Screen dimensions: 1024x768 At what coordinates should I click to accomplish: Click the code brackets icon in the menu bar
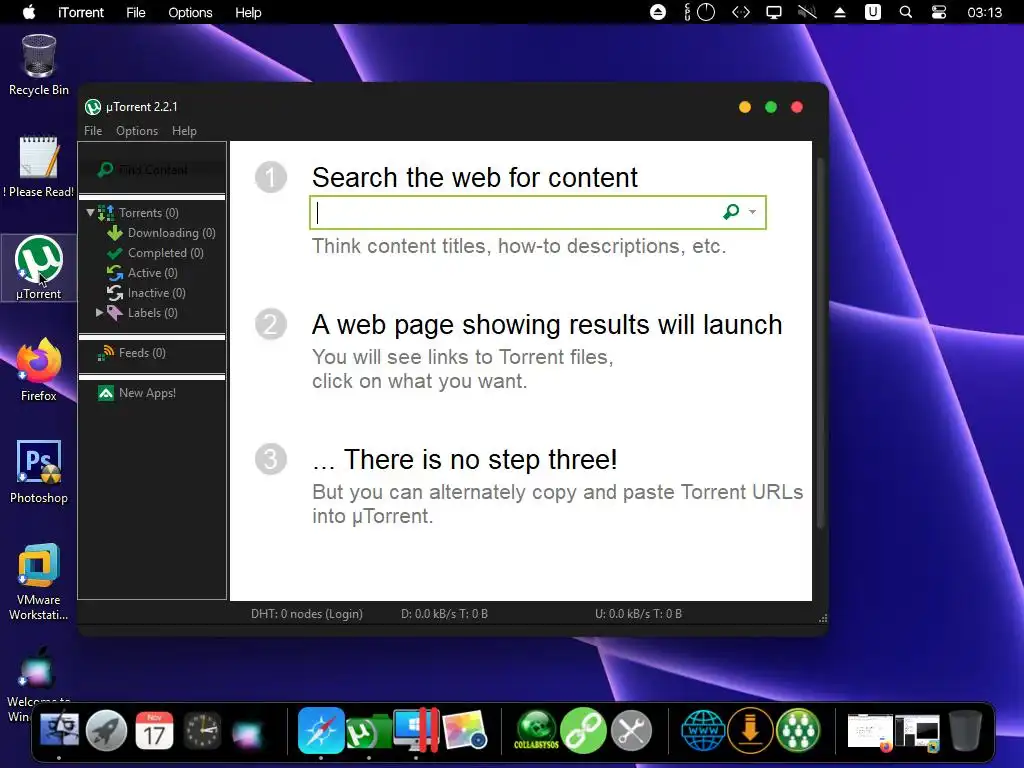pos(741,12)
